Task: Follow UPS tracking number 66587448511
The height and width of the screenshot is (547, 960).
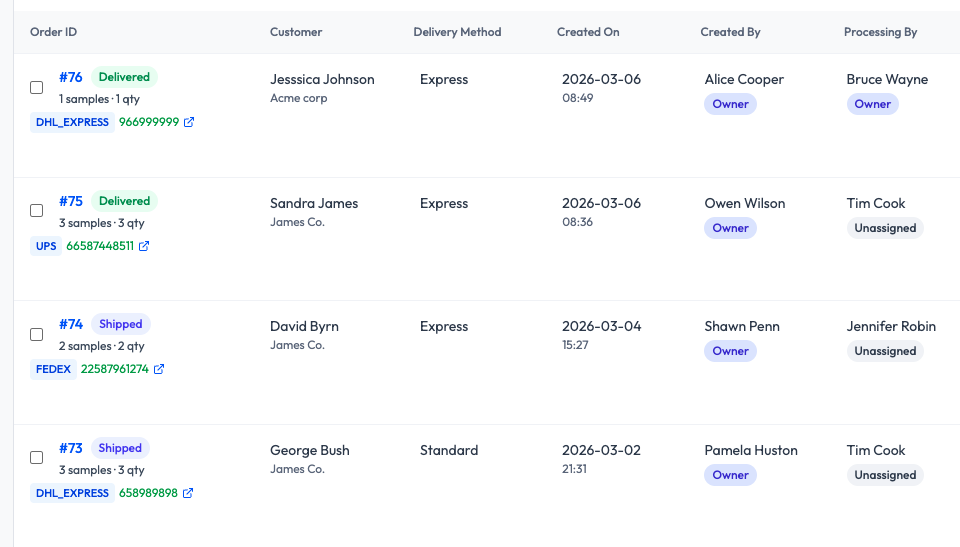Action: [100, 246]
